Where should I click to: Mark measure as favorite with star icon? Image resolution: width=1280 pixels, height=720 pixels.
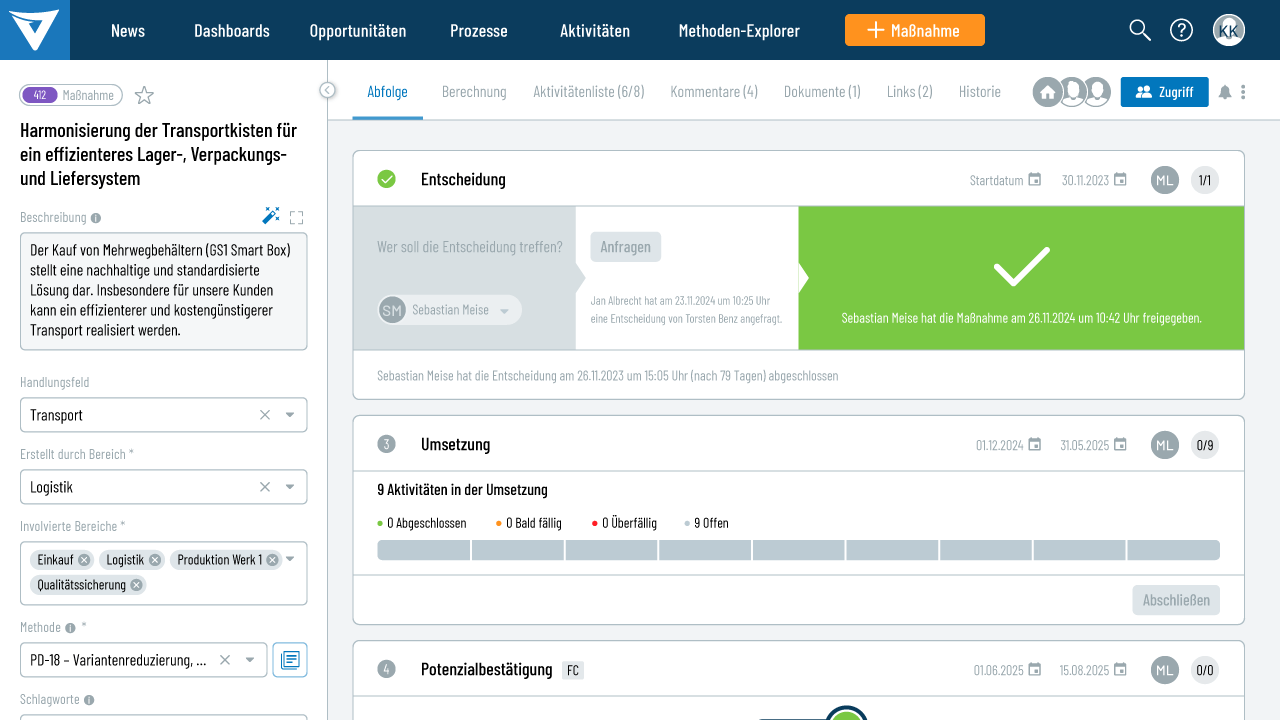pyautogui.click(x=145, y=96)
